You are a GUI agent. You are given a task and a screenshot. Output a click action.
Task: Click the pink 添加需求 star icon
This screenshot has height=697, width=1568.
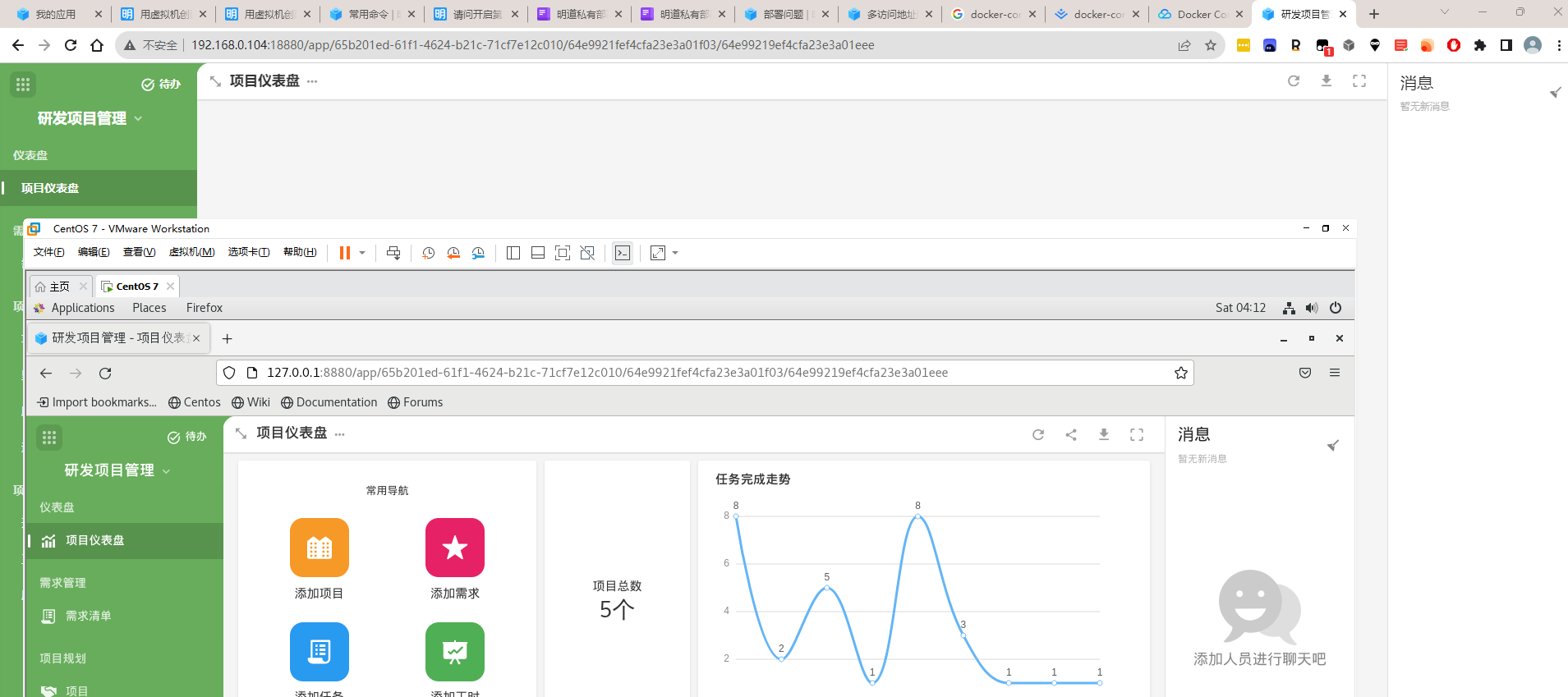pos(454,548)
